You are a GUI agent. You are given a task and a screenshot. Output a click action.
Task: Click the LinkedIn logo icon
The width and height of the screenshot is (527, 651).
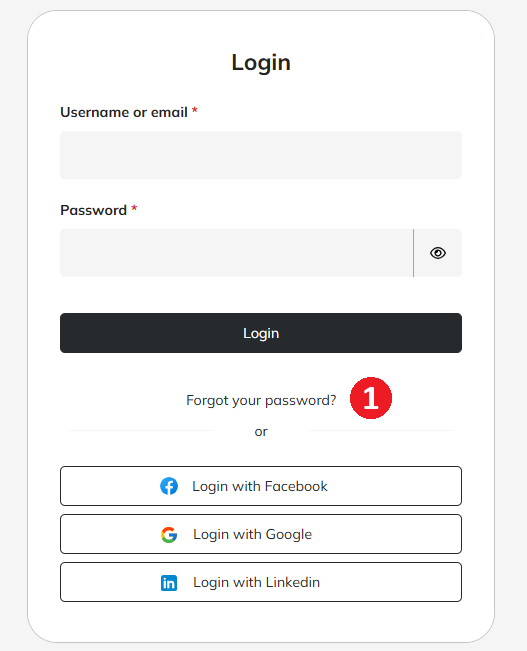169,582
